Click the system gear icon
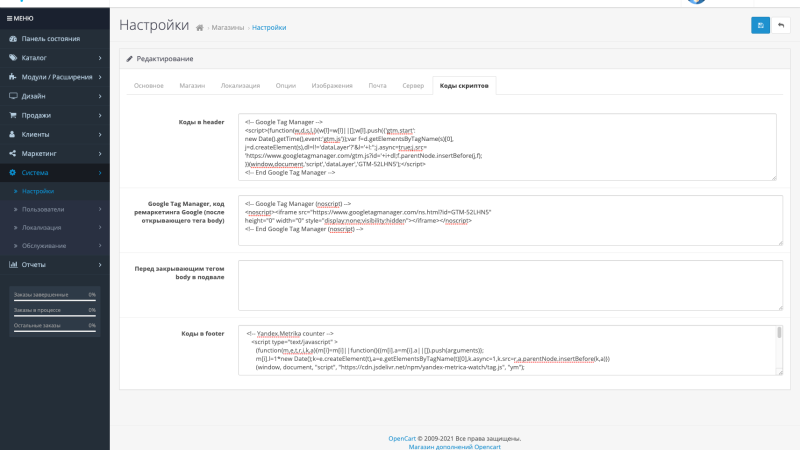Screen dimensions: 800x450 13,172
